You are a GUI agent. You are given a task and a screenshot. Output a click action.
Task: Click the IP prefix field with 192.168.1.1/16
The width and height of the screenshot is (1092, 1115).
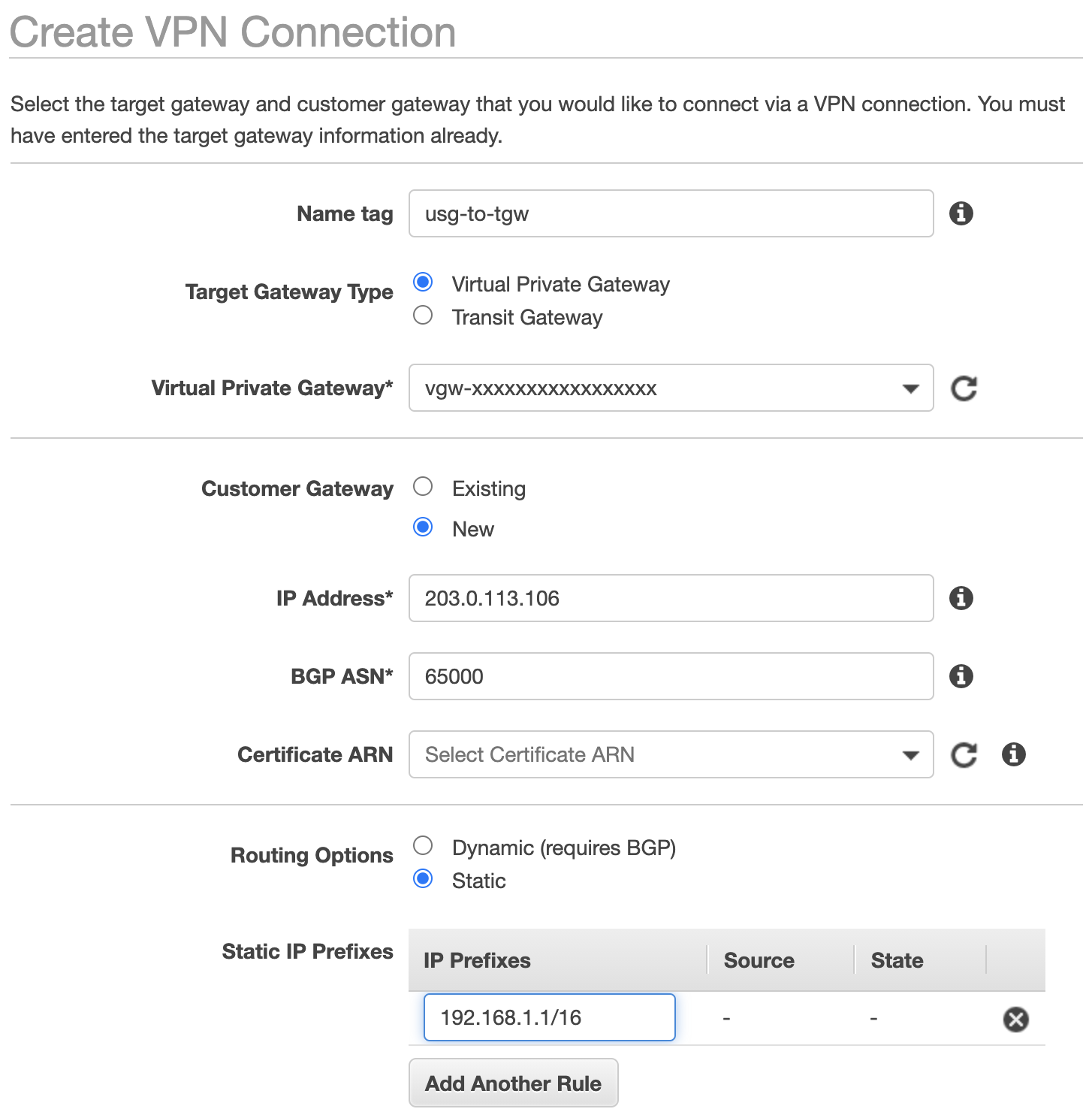[x=549, y=1017]
